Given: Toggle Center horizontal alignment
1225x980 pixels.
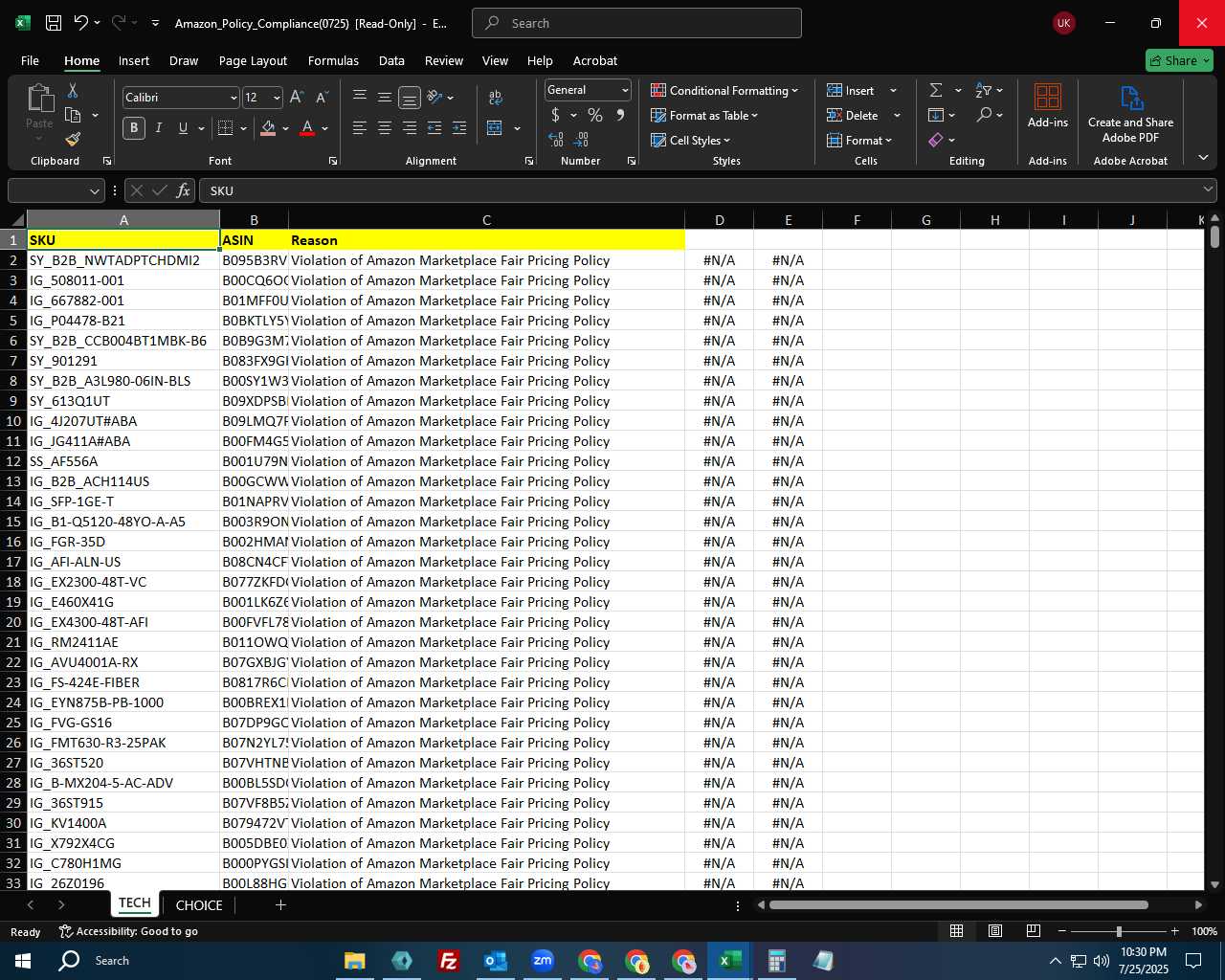Looking at the screenshot, I should click(385, 128).
